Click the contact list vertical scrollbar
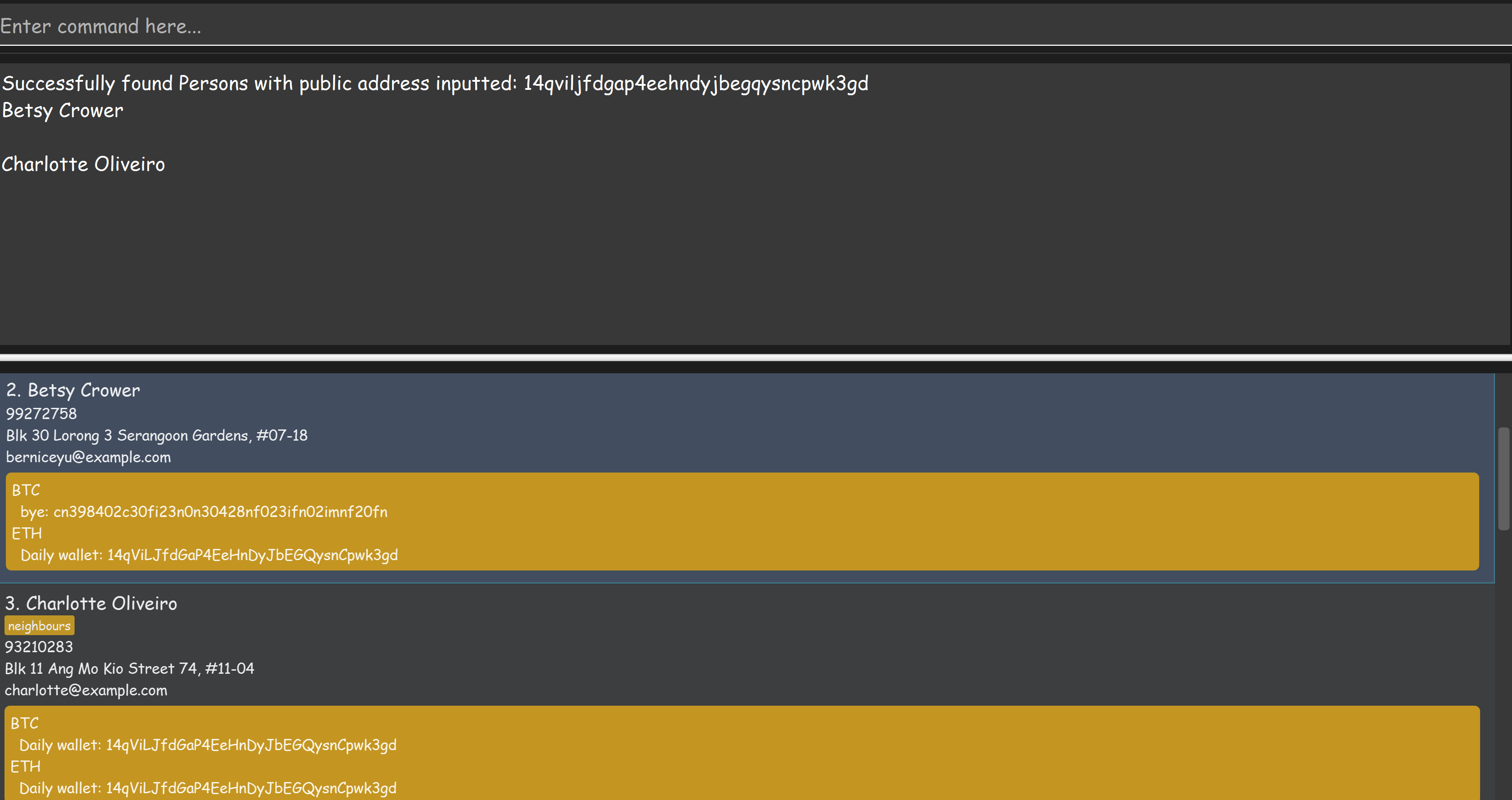Viewport: 1512px width, 800px height. 1503,478
